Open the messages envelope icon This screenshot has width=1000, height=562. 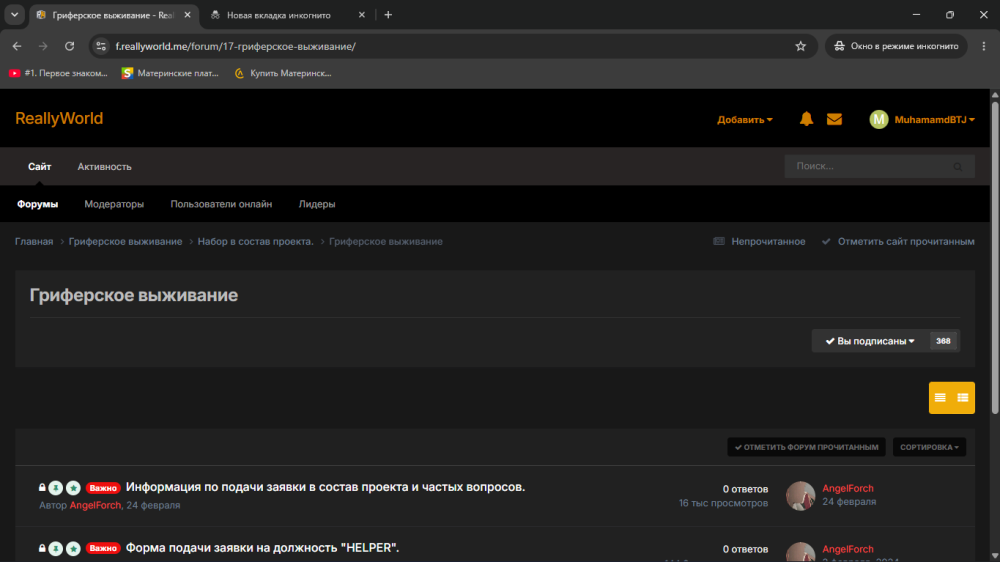(x=834, y=119)
